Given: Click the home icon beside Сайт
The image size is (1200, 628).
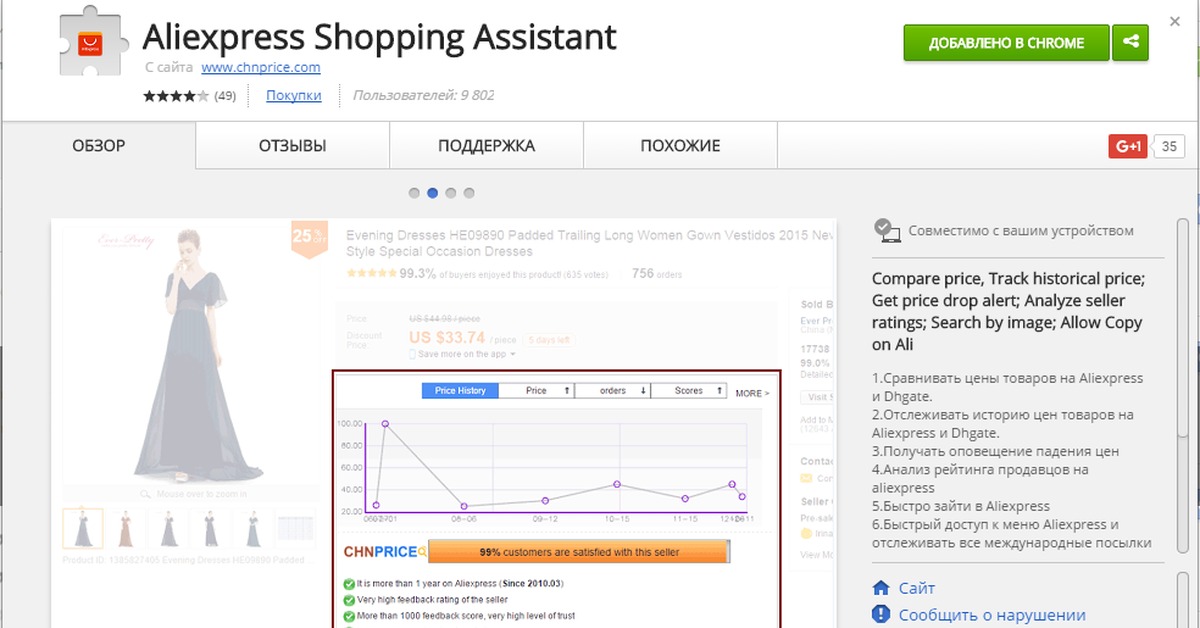Looking at the screenshot, I should pos(881,588).
